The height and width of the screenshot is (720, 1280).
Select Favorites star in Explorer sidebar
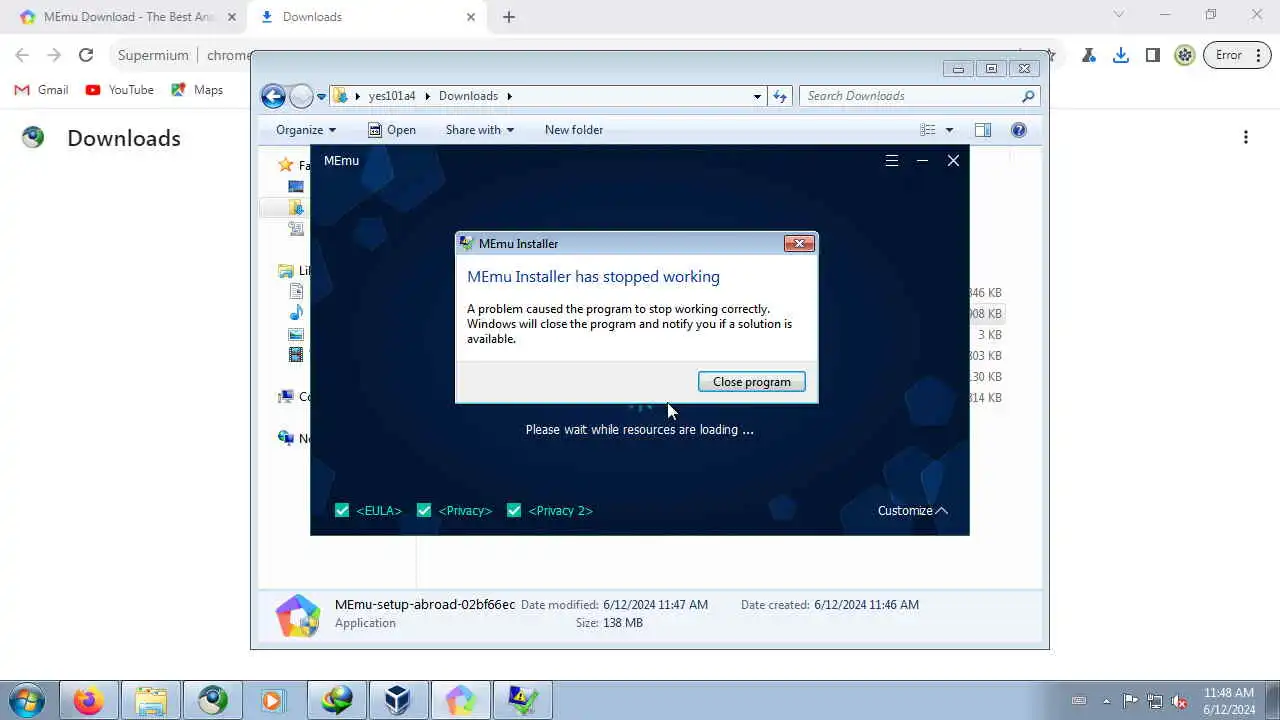[286, 165]
